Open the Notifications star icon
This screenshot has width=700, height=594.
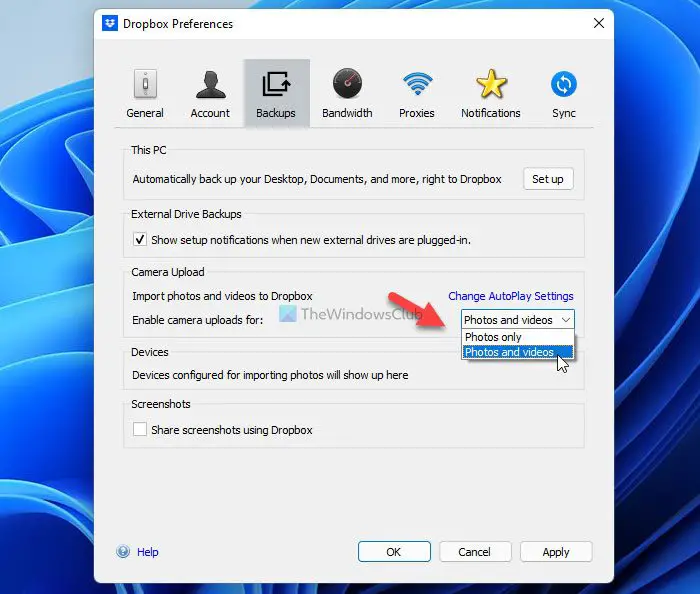[x=491, y=84]
